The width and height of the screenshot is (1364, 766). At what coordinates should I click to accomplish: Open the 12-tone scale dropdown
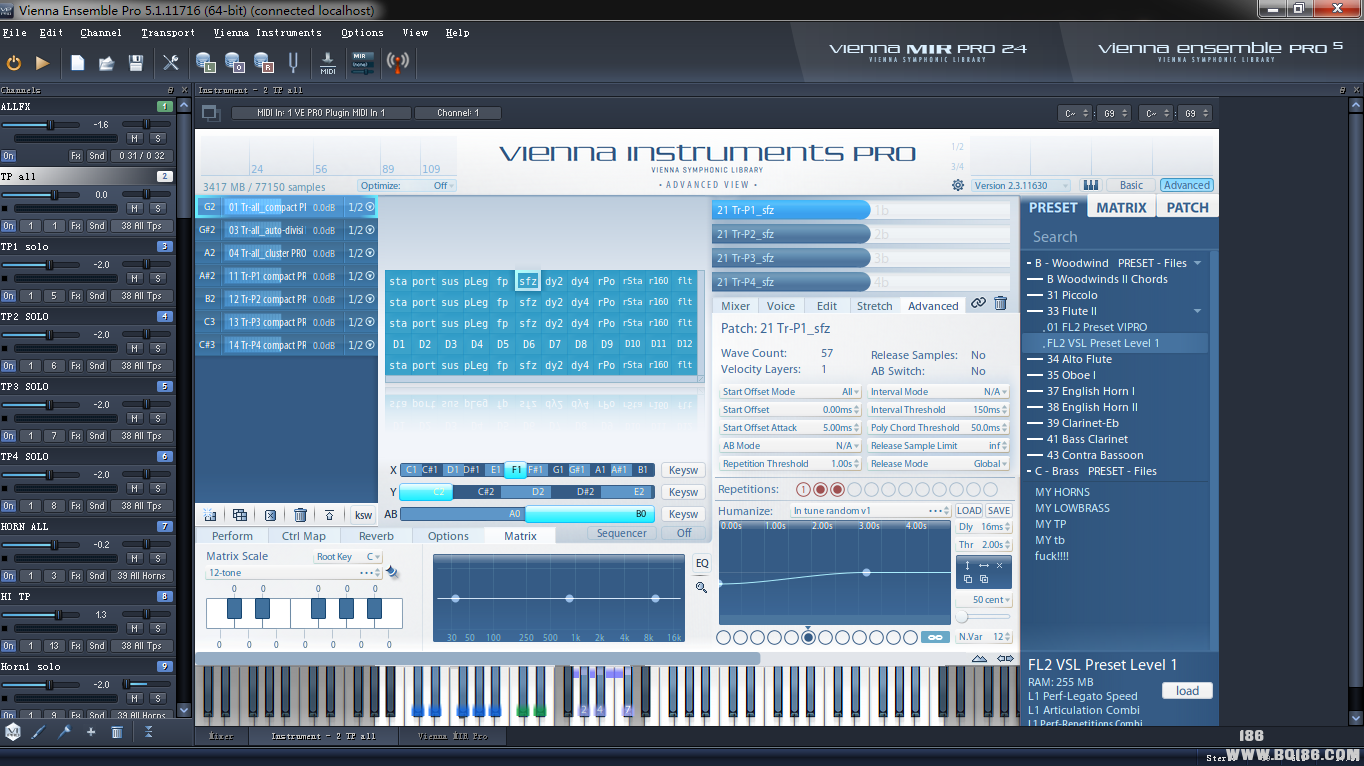pyautogui.click(x=294, y=573)
